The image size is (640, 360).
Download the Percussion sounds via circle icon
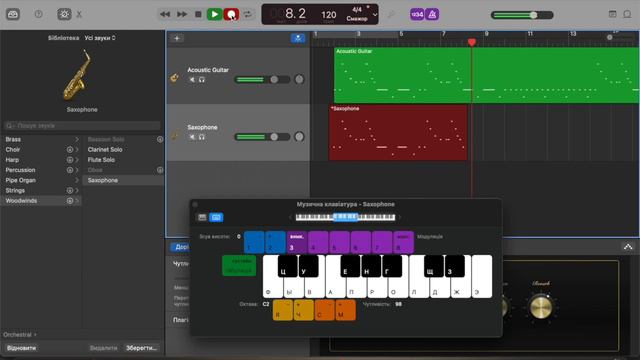click(70, 170)
